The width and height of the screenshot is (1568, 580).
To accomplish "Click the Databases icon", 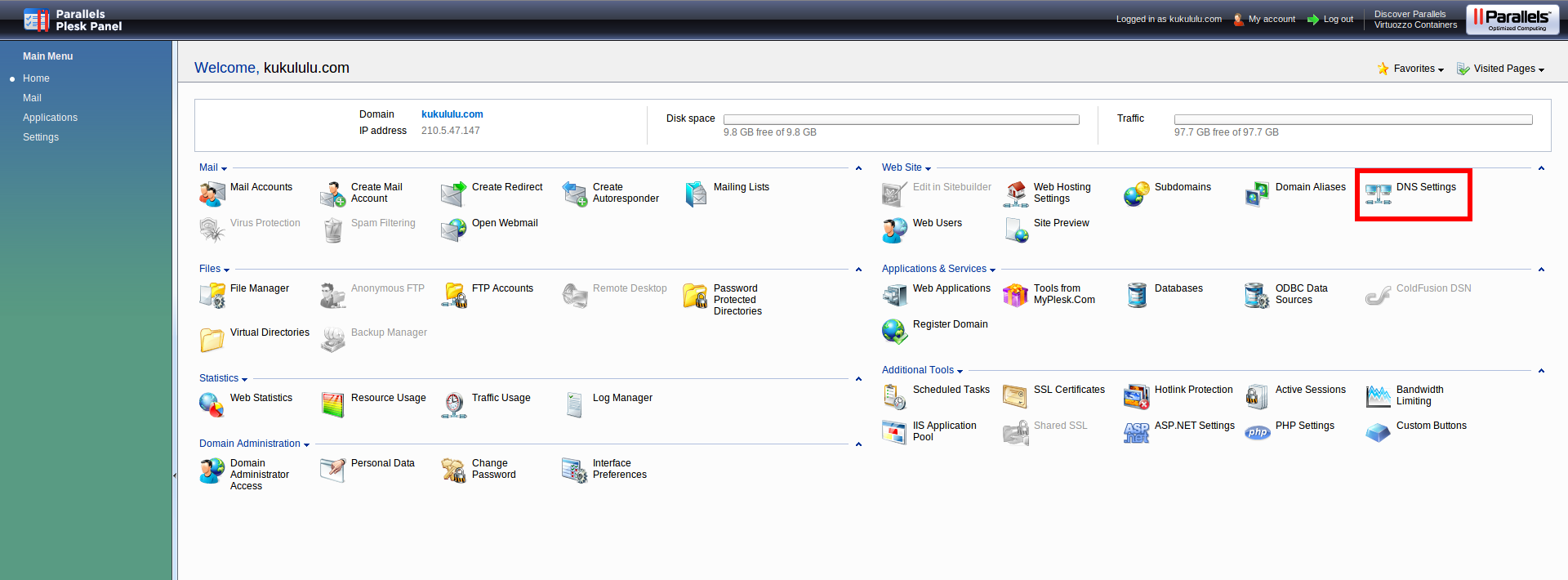I will pyautogui.click(x=1136, y=296).
